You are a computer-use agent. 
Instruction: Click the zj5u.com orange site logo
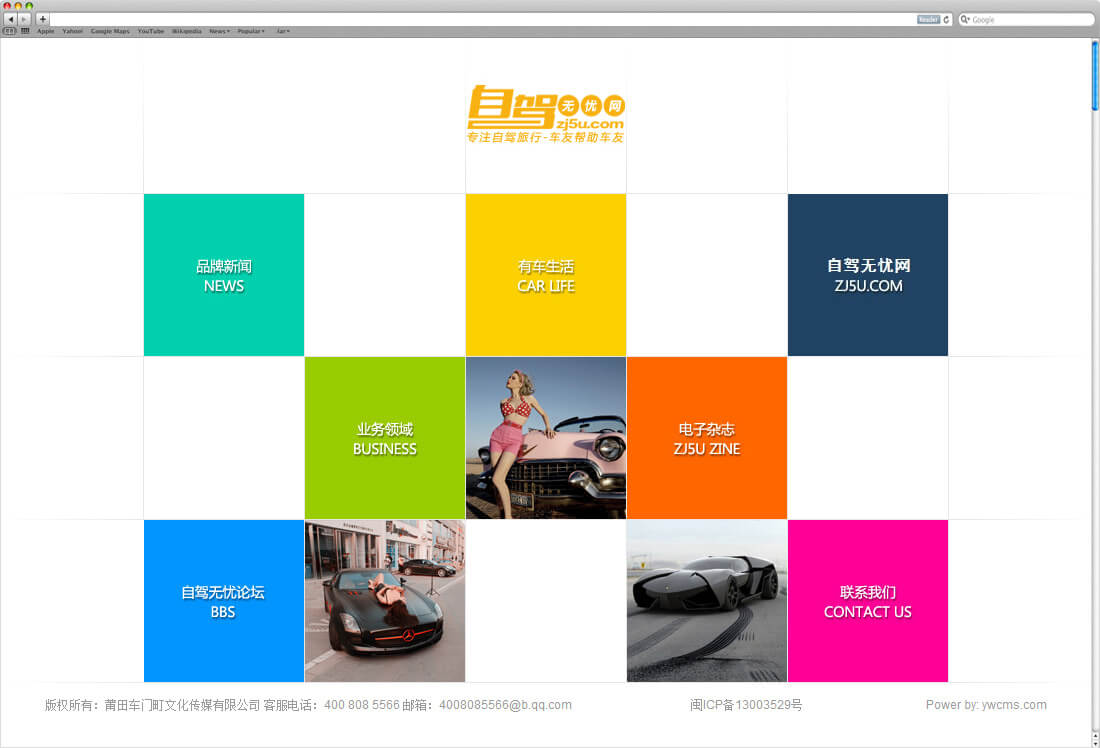coord(545,114)
